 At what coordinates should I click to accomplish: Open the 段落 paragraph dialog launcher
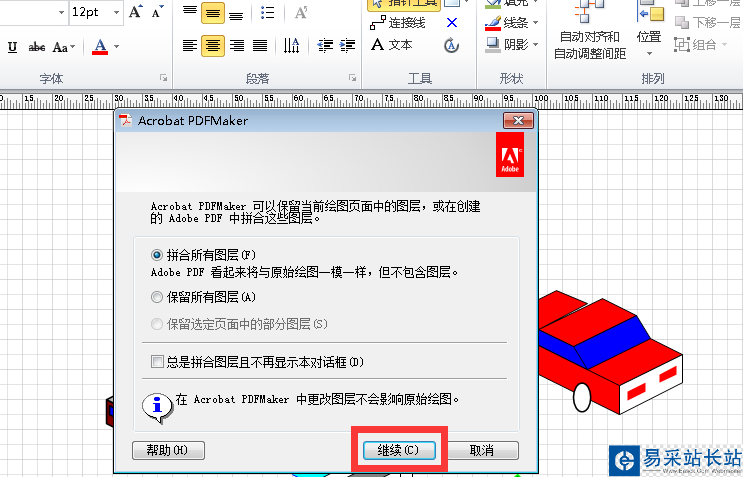tap(353, 78)
